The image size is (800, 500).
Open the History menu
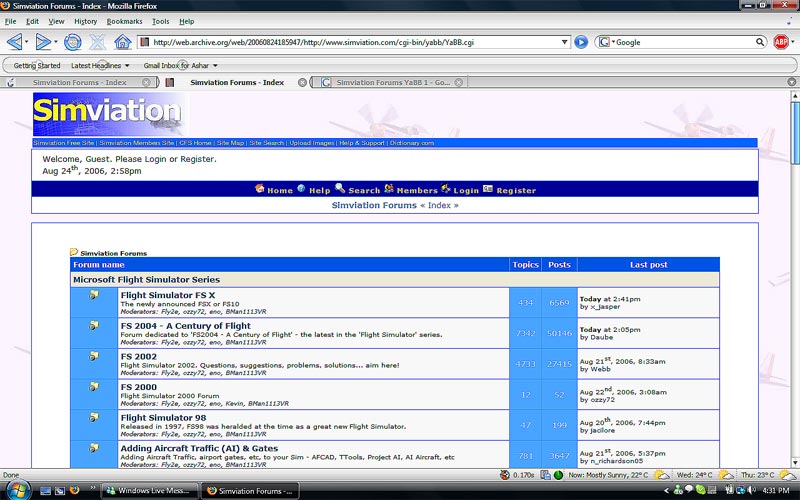85,21
